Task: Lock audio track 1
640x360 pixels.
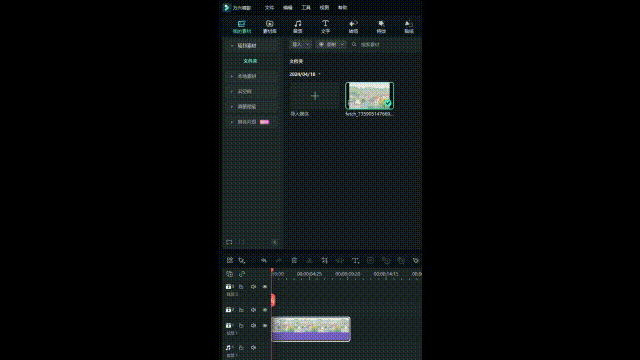Action: [241, 348]
